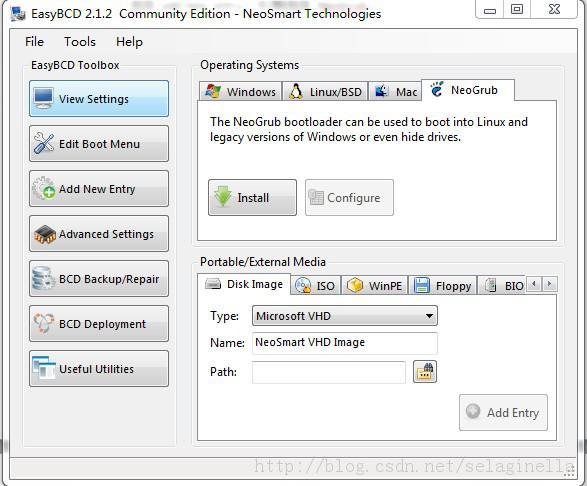This screenshot has height=486, width=587.
Task: Maximize the EasyBCD window
Action: click(517, 9)
